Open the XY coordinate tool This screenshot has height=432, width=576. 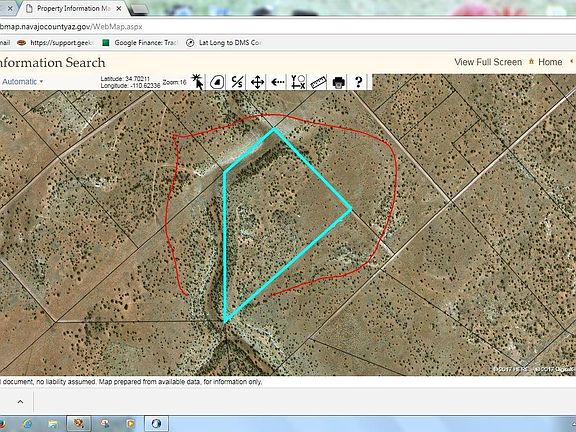(298, 82)
